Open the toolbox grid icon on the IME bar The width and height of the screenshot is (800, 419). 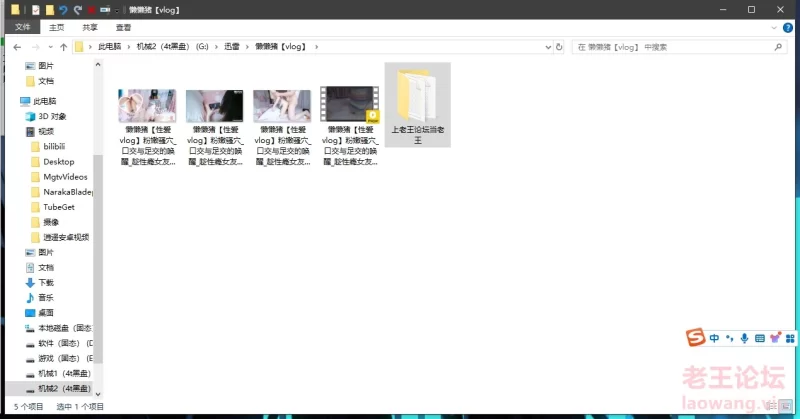(x=790, y=338)
